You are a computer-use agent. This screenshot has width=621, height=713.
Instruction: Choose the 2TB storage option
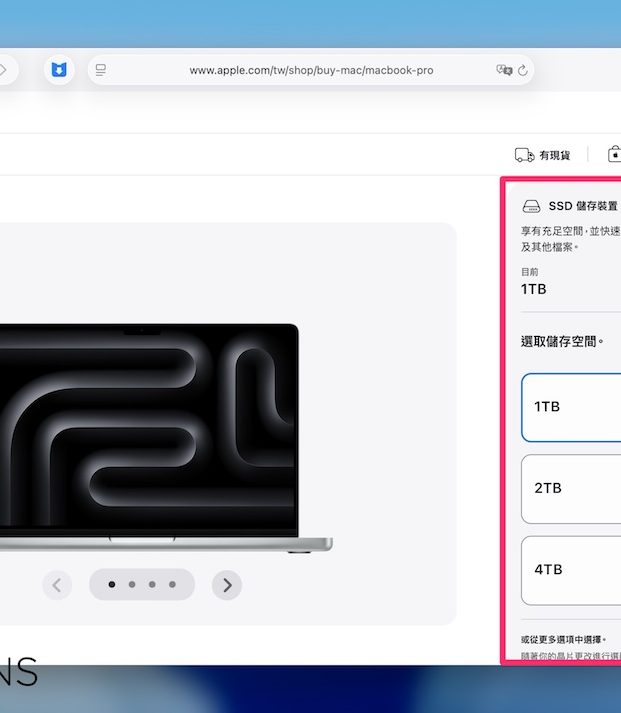[x=570, y=488]
